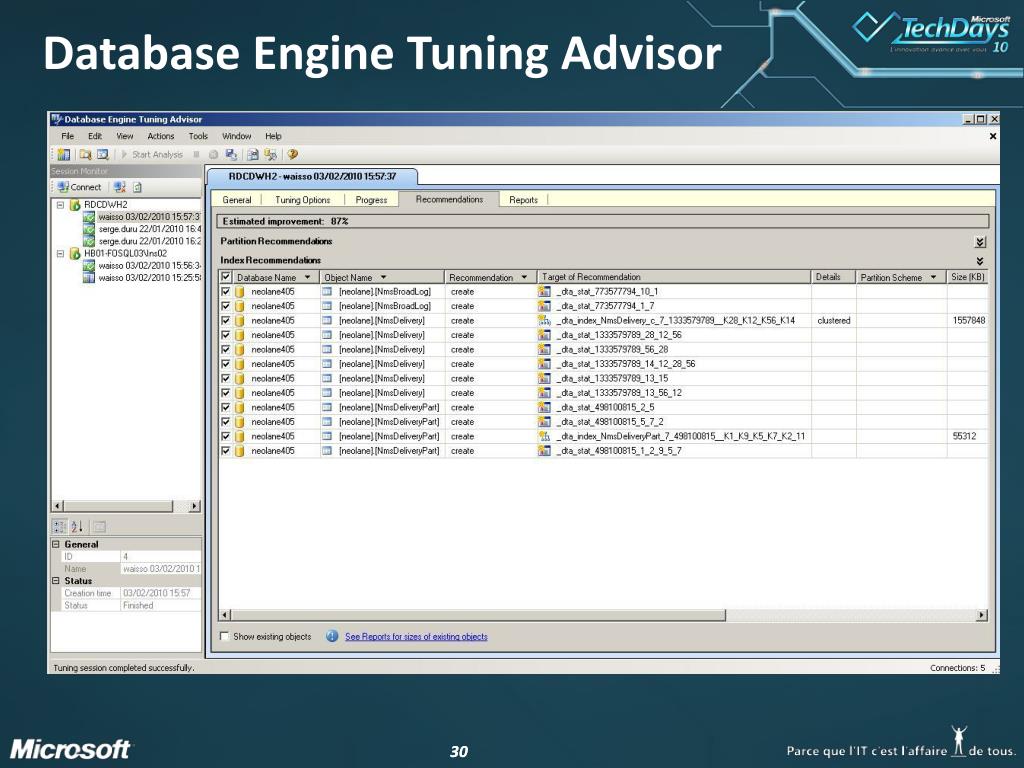Click the Name property value field
The image size is (1024, 768).
(x=161, y=569)
